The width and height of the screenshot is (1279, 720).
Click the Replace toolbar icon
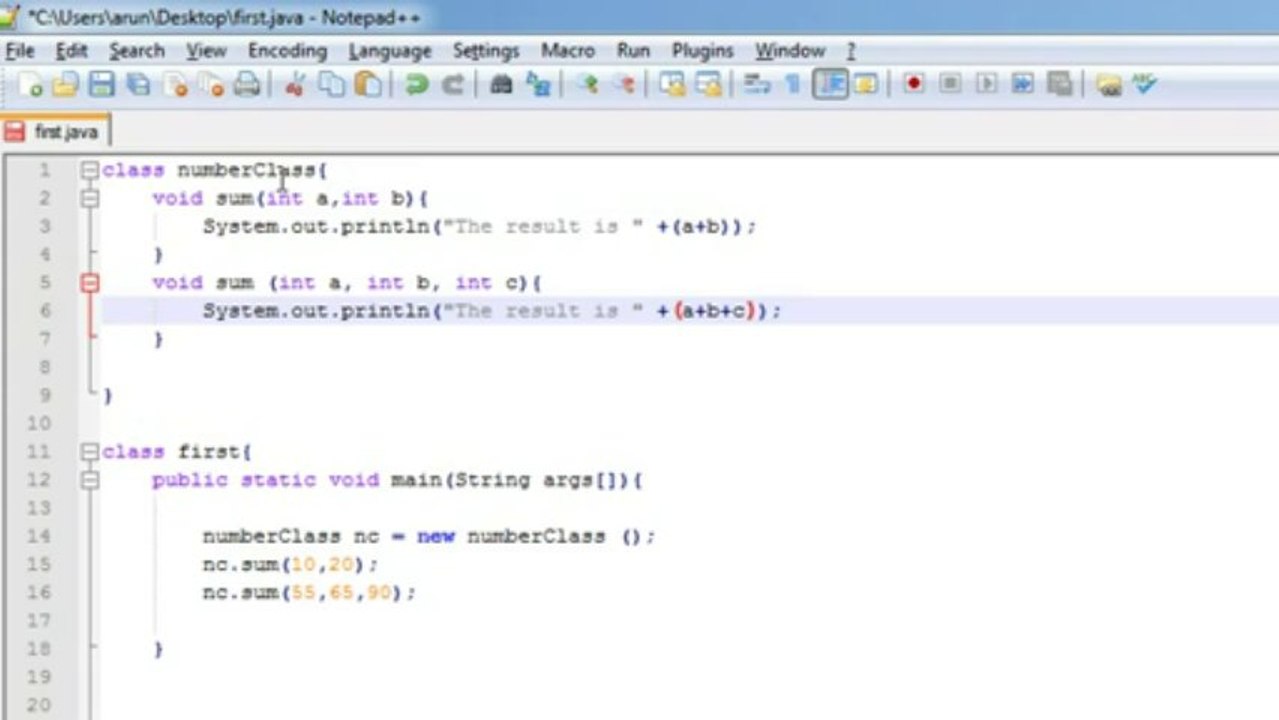538,85
